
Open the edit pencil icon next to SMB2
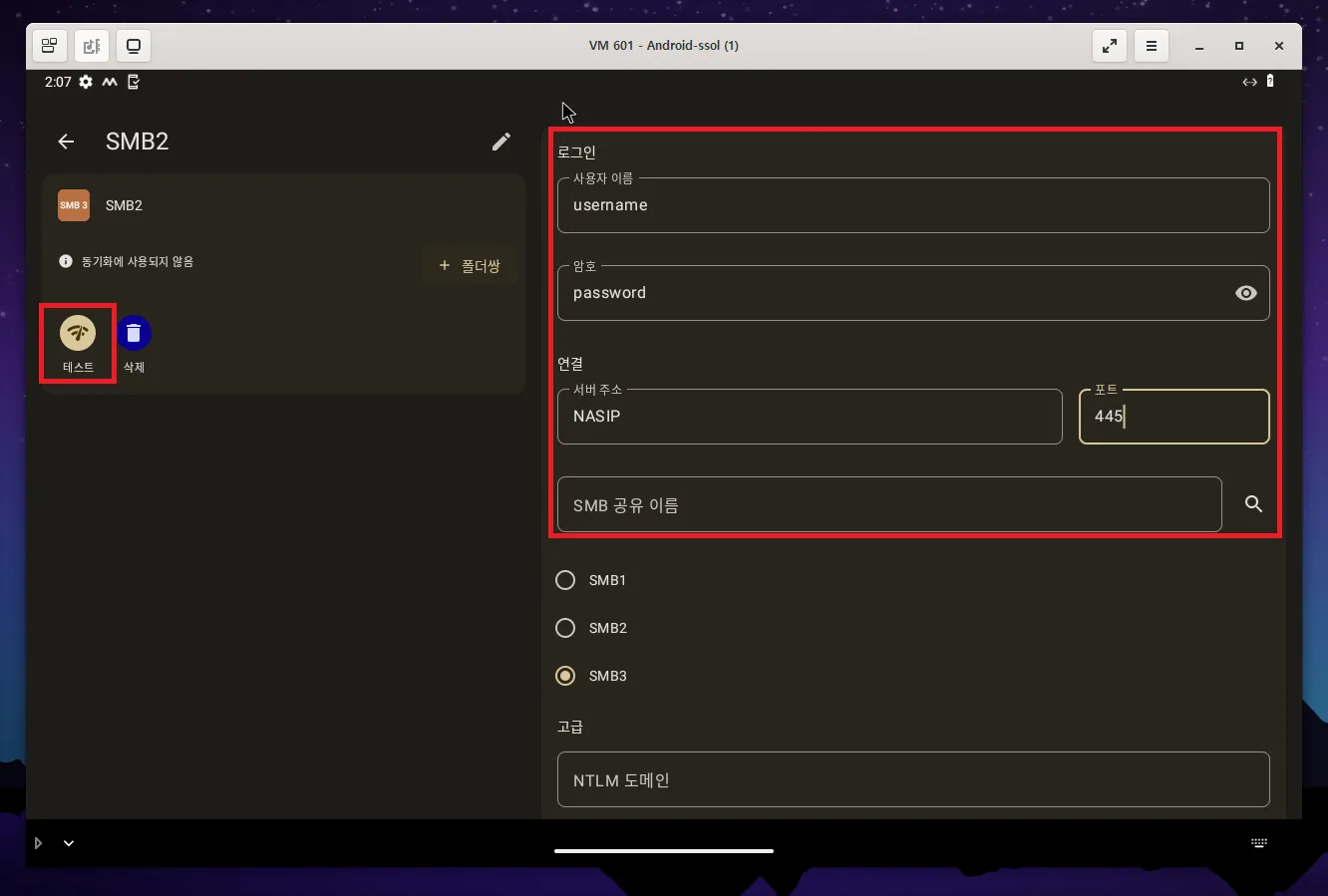pos(501,142)
